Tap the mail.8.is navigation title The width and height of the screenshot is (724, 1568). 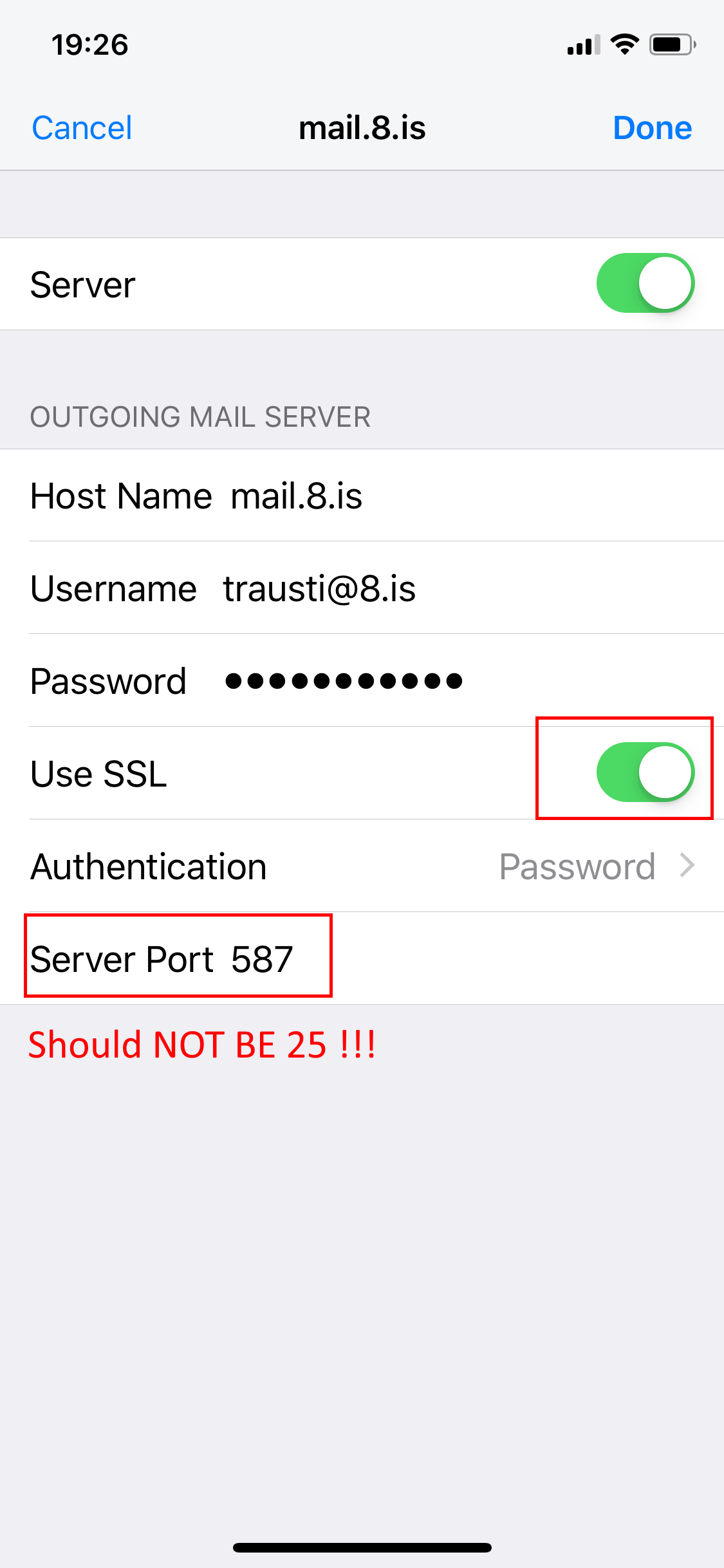click(362, 127)
